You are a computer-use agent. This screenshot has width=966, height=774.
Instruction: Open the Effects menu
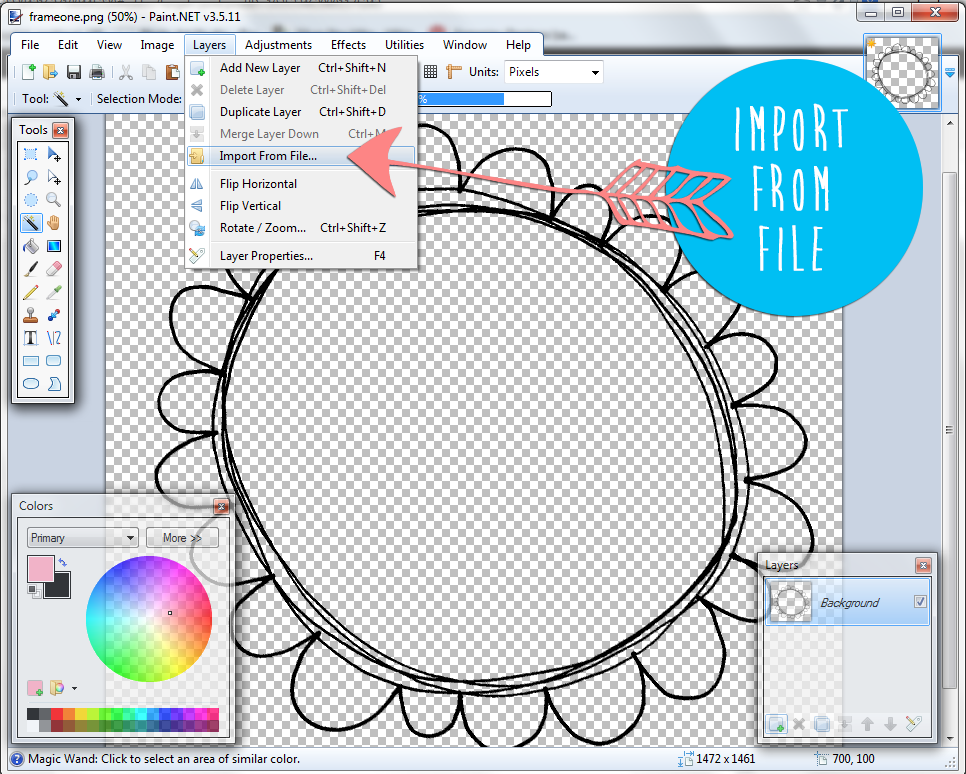(x=347, y=45)
